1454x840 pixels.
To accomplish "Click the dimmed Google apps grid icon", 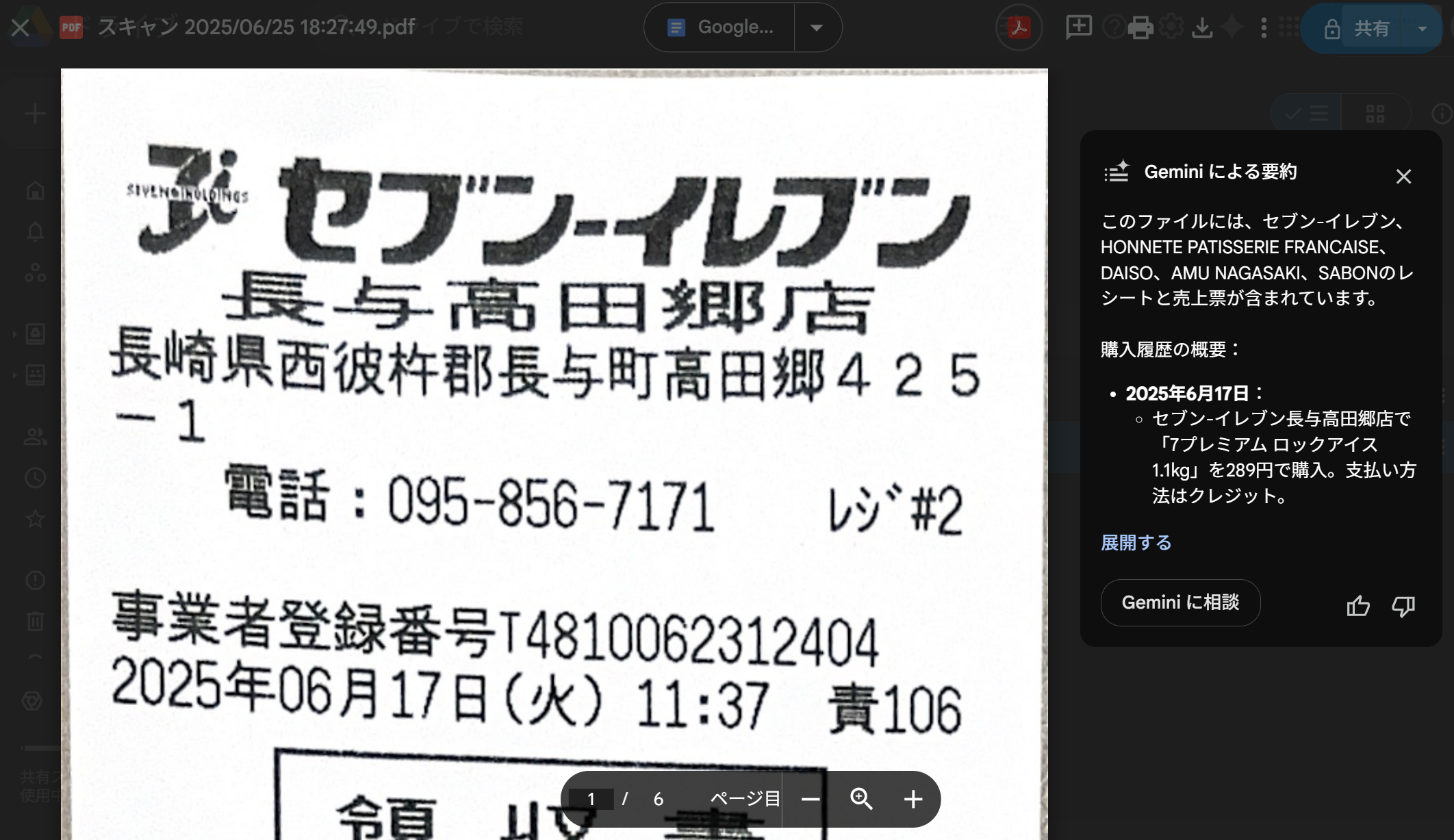I will 1288,27.
